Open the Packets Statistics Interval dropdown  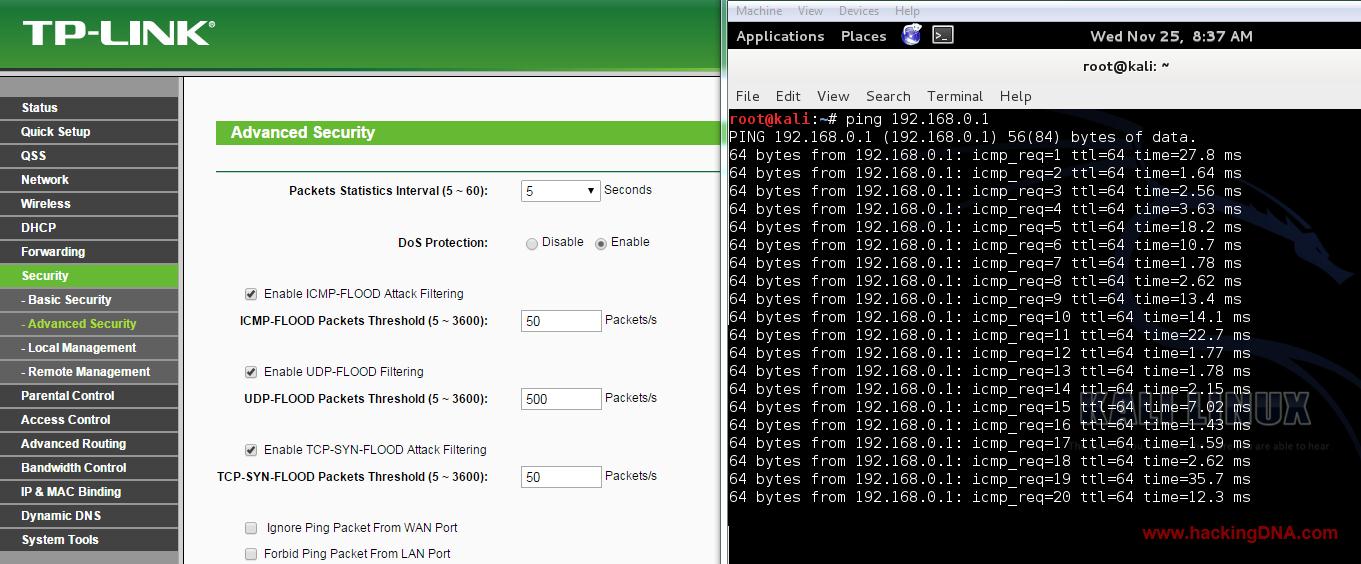(x=560, y=191)
